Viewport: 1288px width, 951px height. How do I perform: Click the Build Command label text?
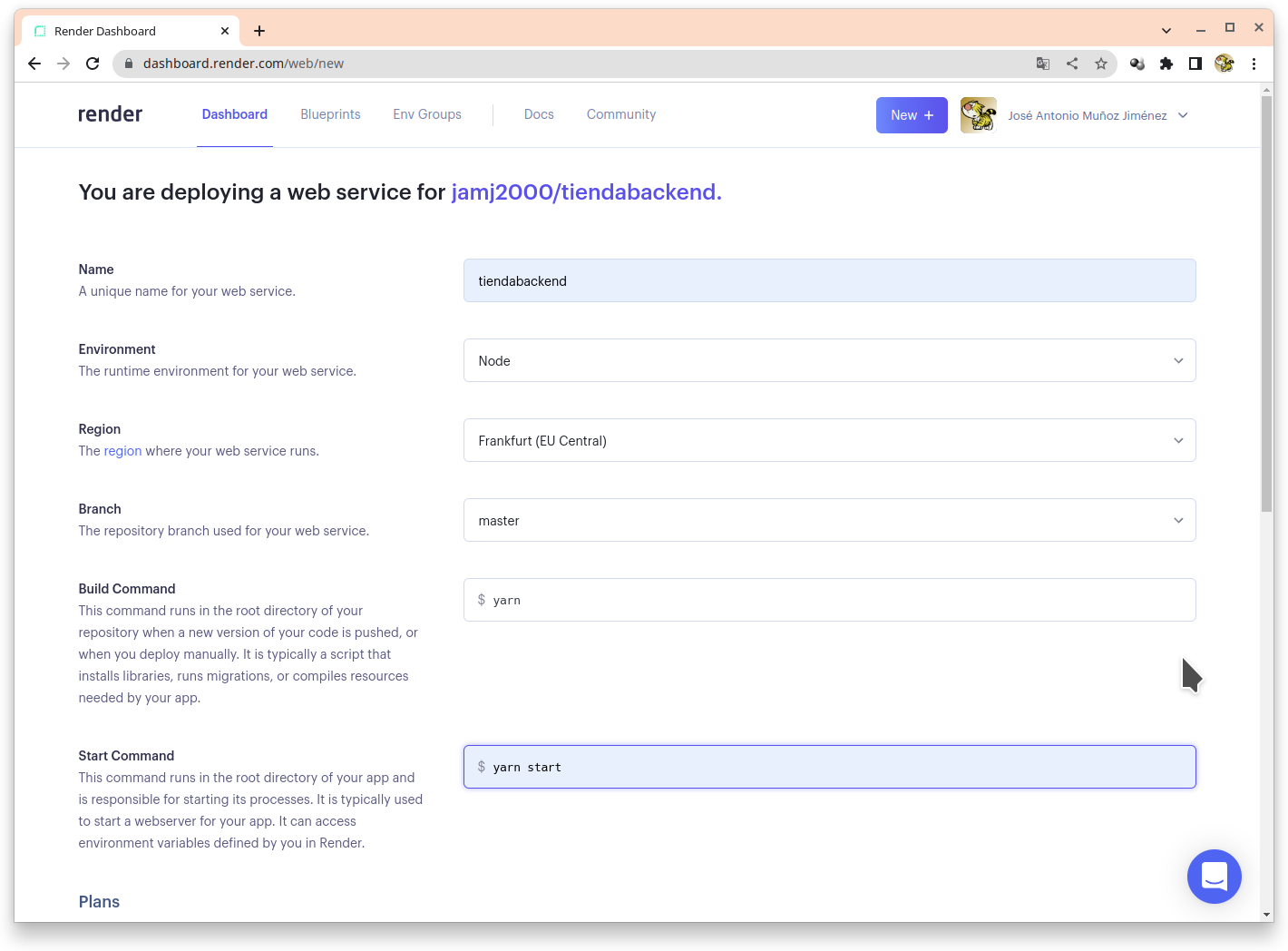(x=127, y=589)
